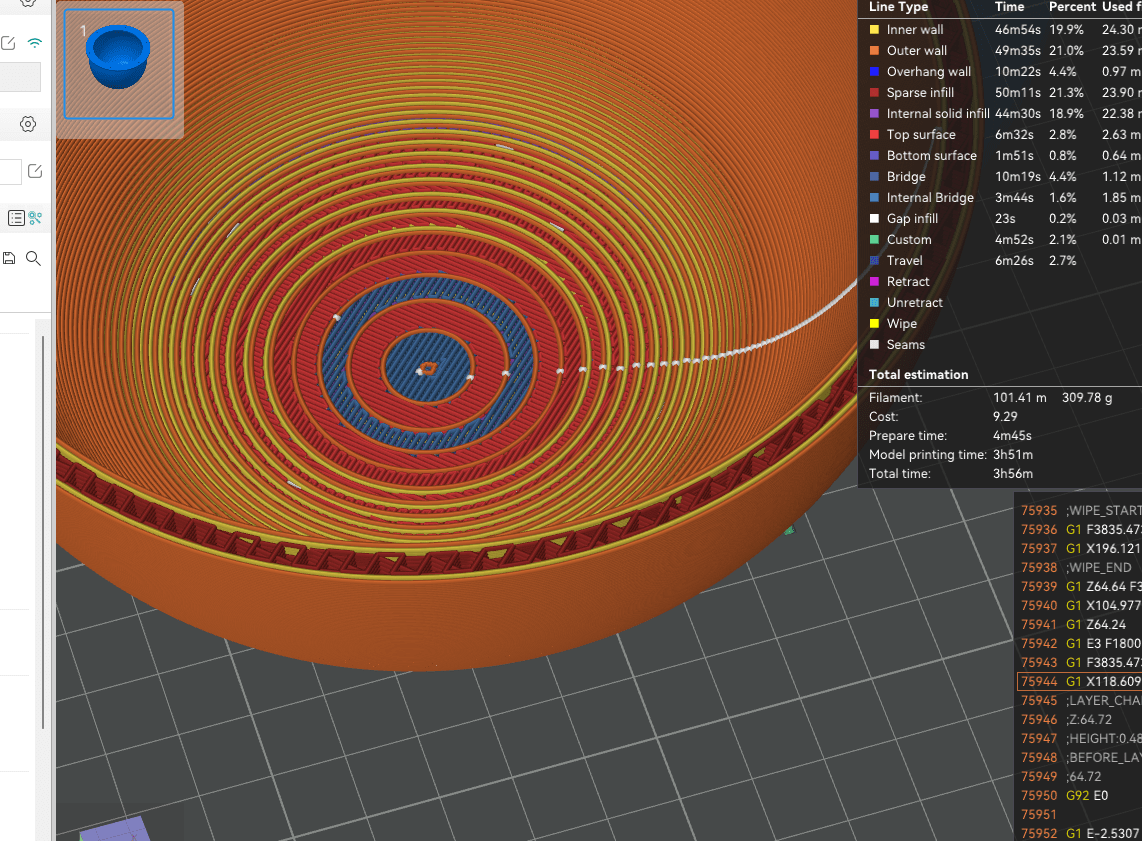Click the Line Type column header
The height and width of the screenshot is (841, 1142).
898,7
